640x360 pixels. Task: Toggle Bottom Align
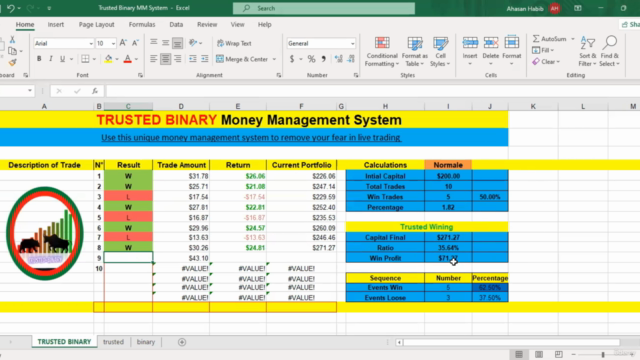click(178, 42)
